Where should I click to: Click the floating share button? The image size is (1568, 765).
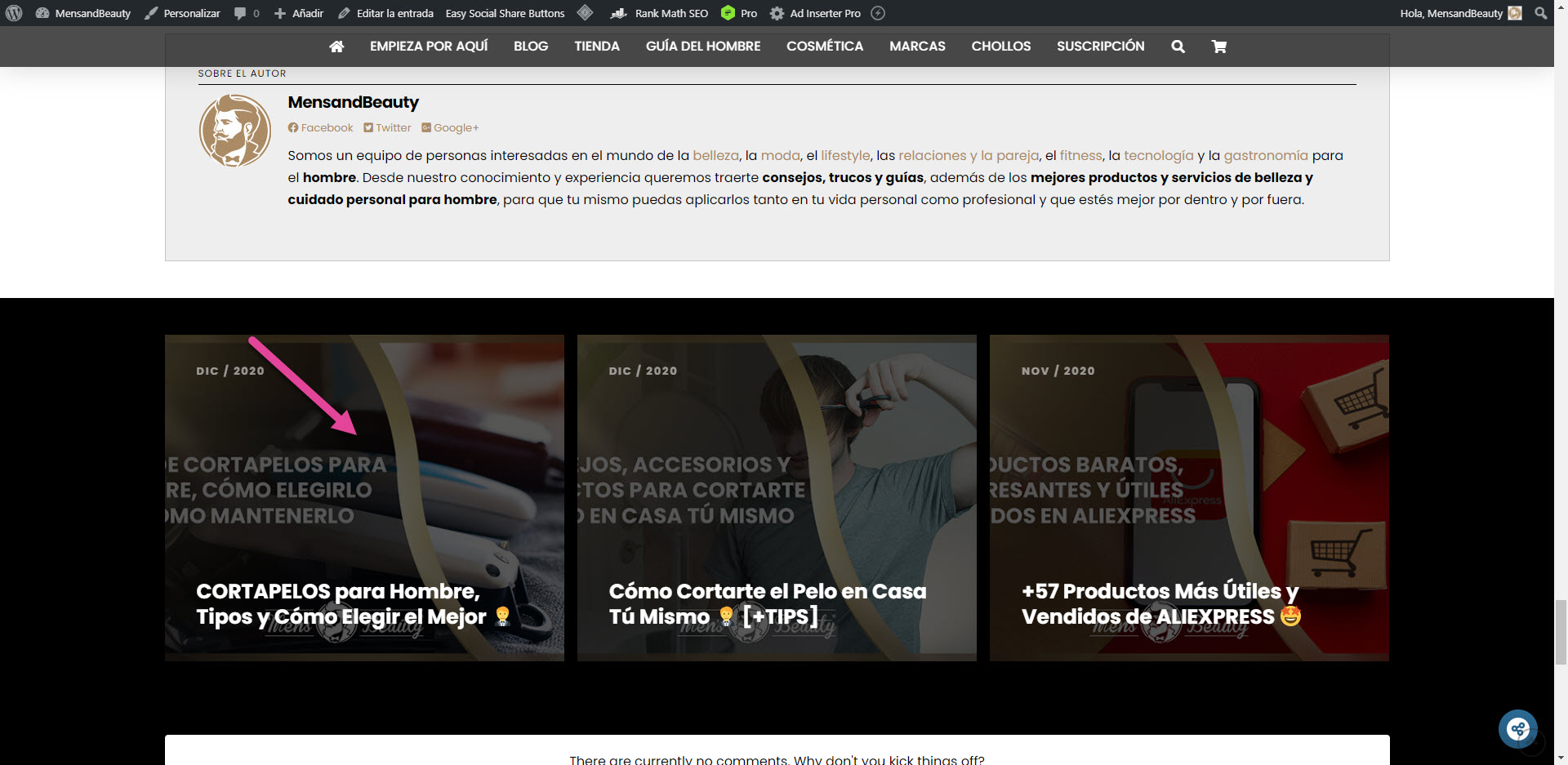coord(1517,728)
